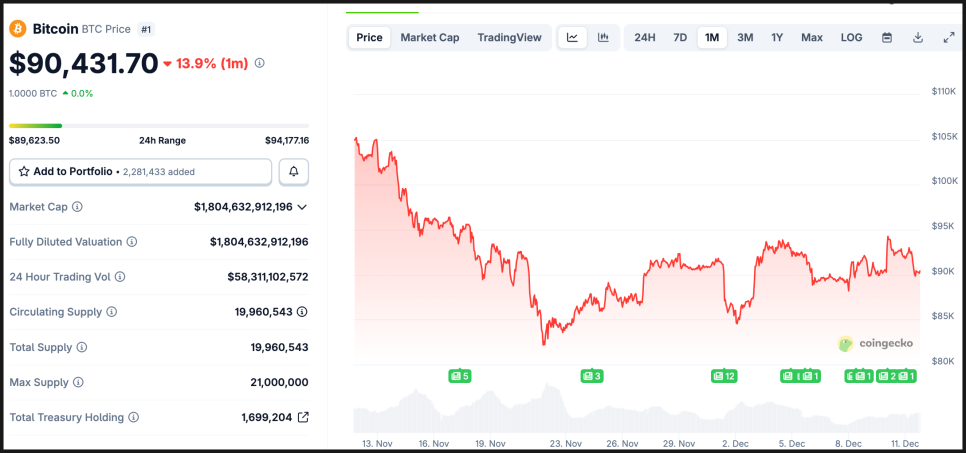Expand chart to fullscreen
The image size is (966, 453).
coord(949,38)
